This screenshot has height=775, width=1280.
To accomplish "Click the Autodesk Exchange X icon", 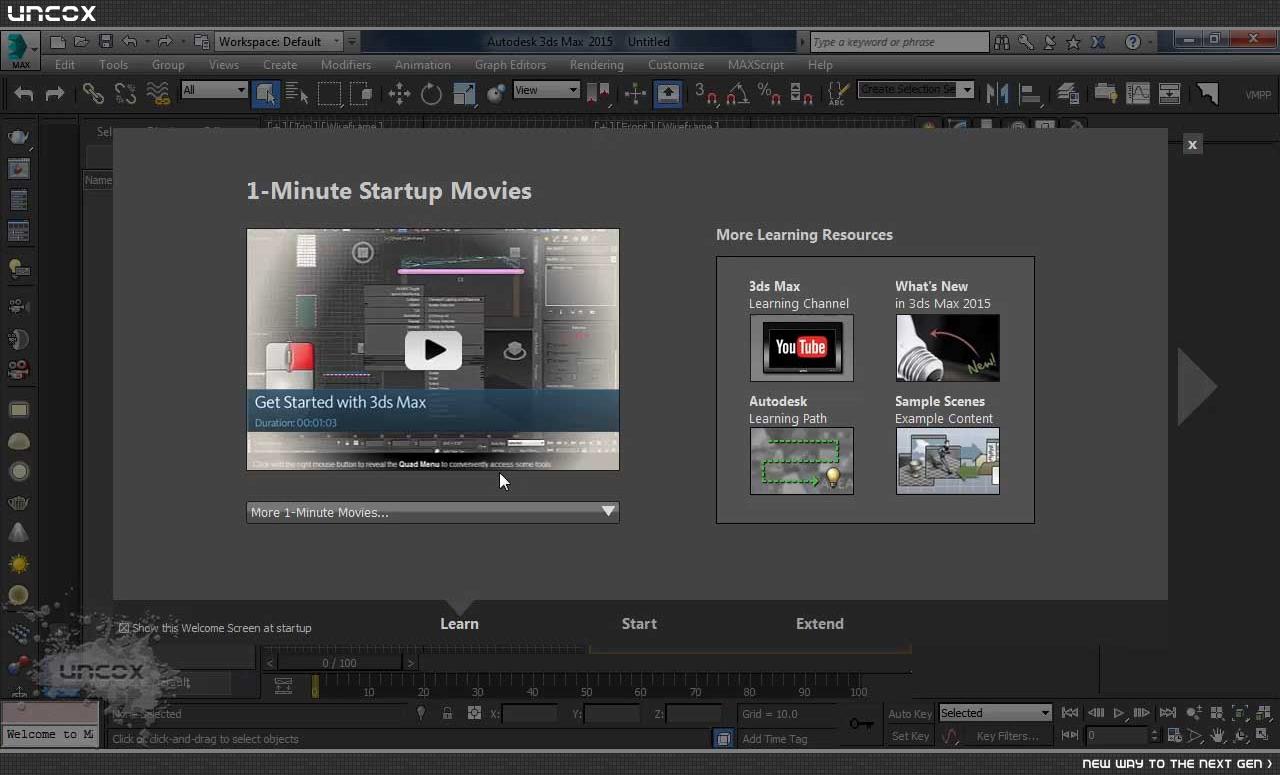I will [x=1098, y=42].
